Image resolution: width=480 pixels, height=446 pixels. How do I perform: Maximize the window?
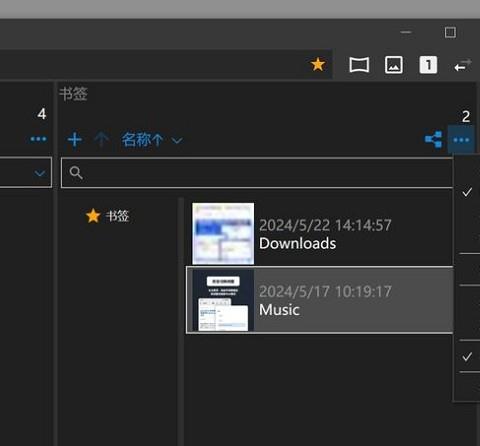(450, 32)
